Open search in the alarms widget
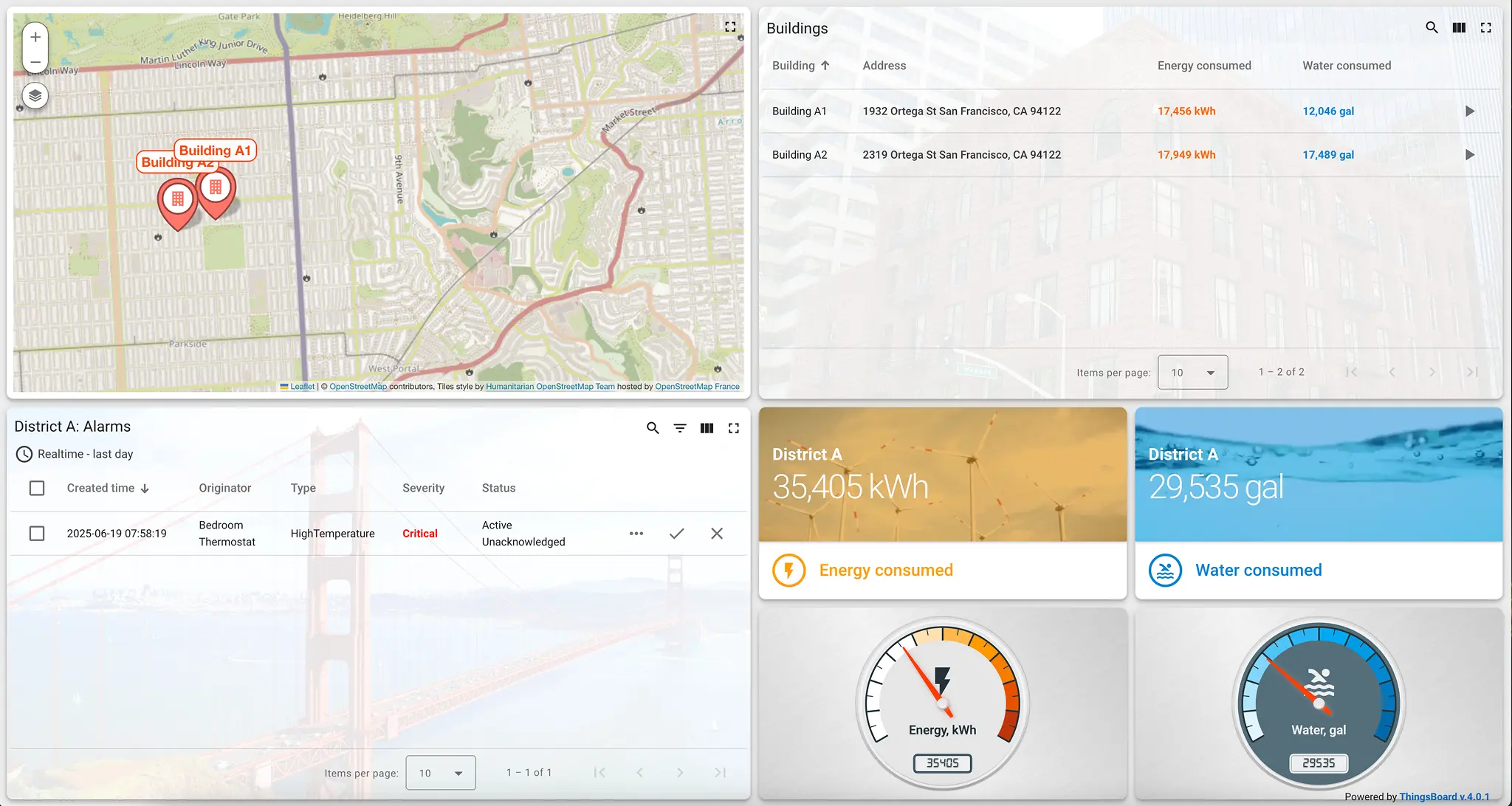1512x806 pixels. click(652, 427)
